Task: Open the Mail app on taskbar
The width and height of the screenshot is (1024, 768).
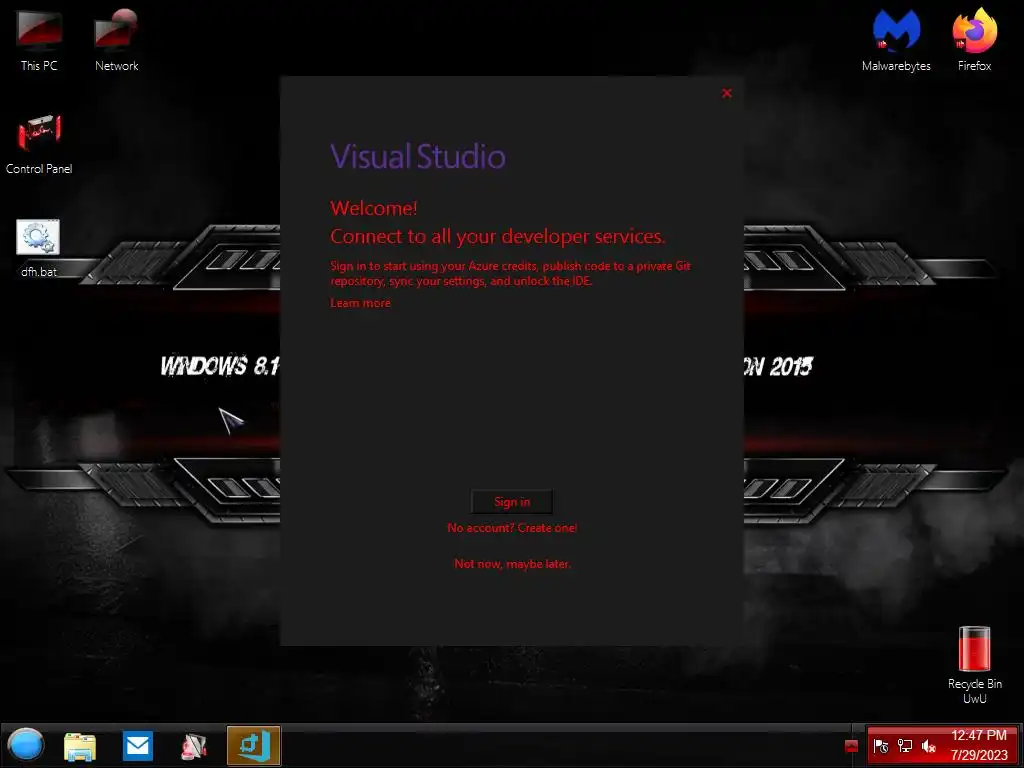Action: tap(137, 746)
